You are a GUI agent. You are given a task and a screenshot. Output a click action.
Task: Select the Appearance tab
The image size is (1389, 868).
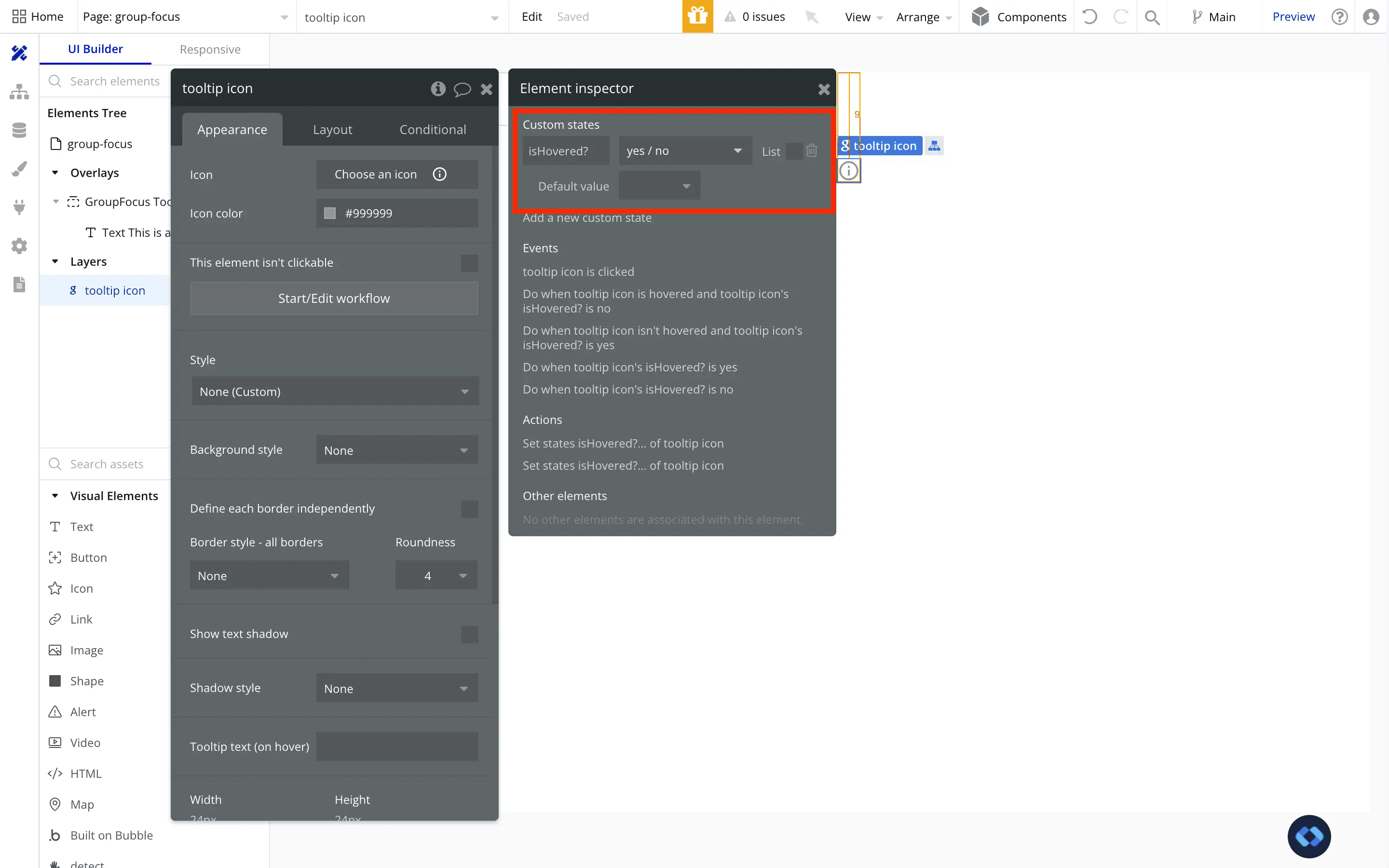[232, 129]
